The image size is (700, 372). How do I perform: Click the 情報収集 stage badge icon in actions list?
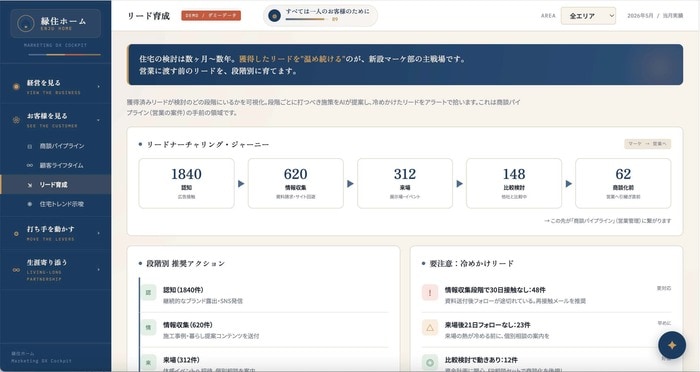click(x=149, y=327)
